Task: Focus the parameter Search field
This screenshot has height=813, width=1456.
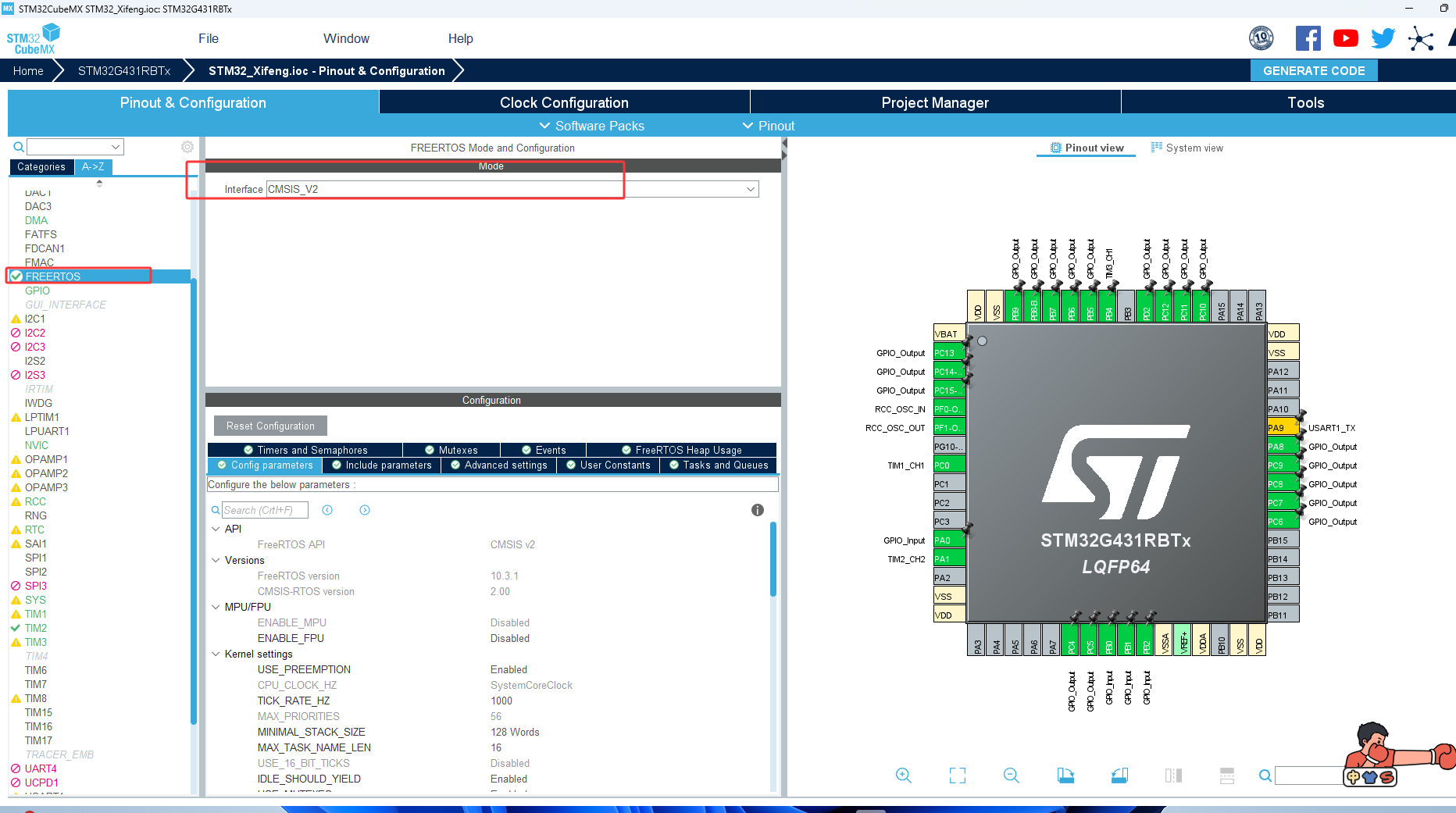Action: click(266, 510)
